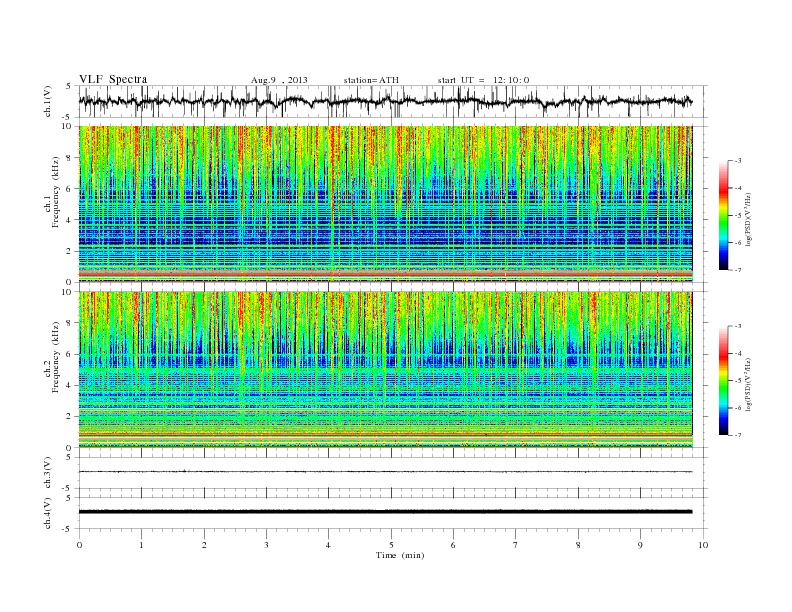Click the ch.2 colorbar log(PSD) units label
This screenshot has height=612, width=792.
pyautogui.click(x=749, y=385)
